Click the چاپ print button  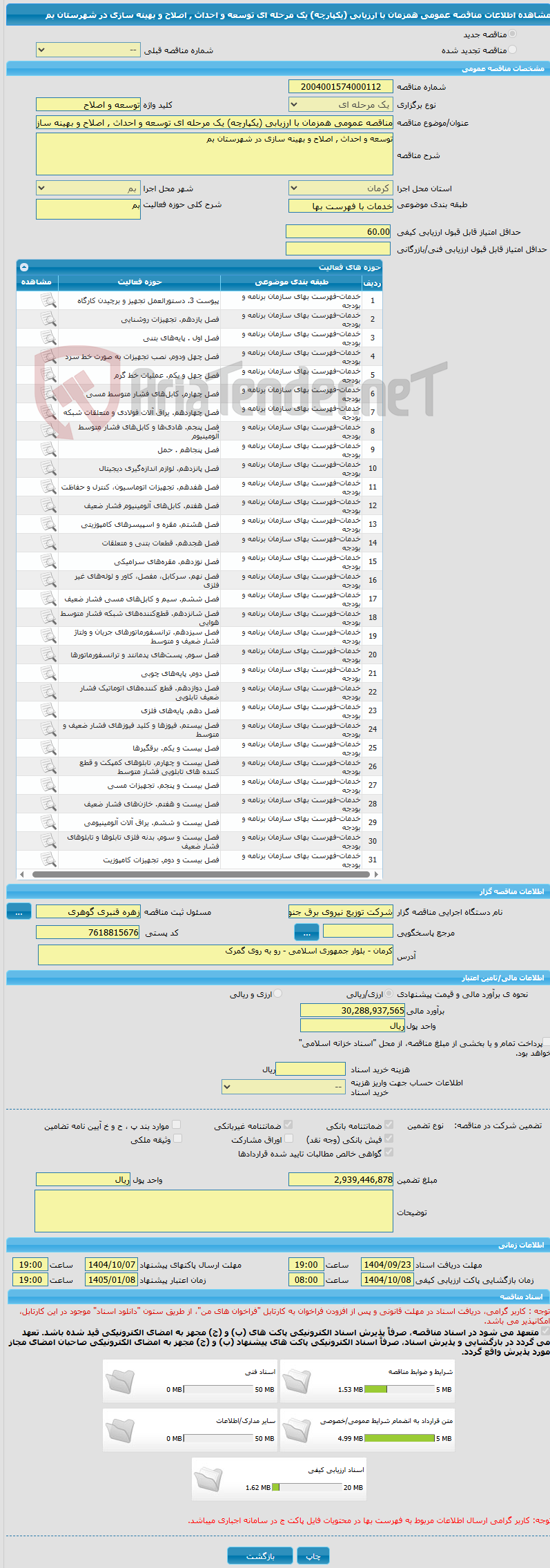click(x=313, y=1556)
